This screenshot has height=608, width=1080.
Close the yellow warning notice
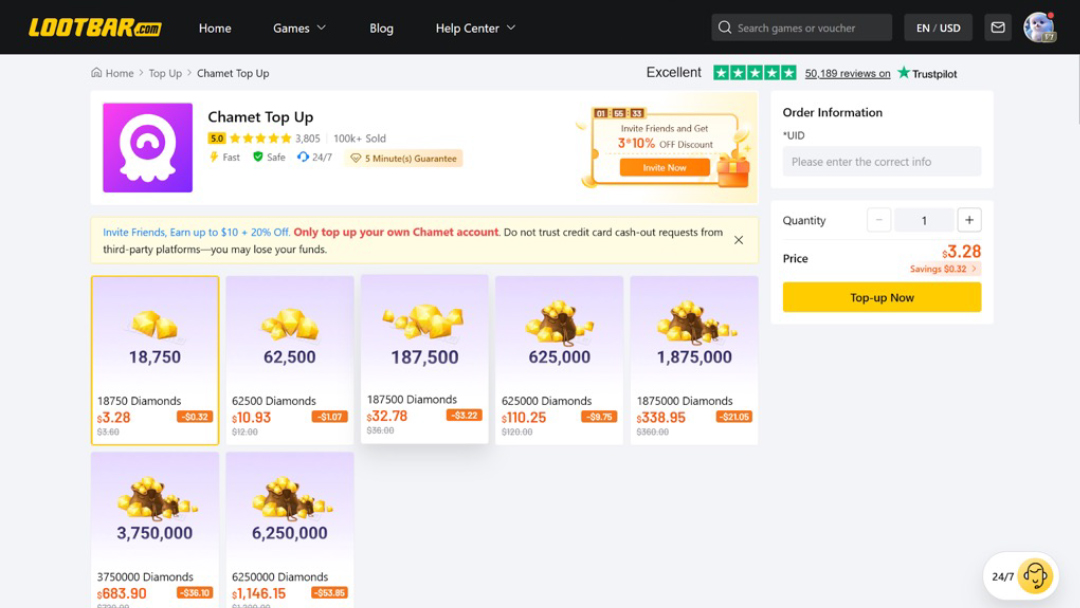[738, 240]
